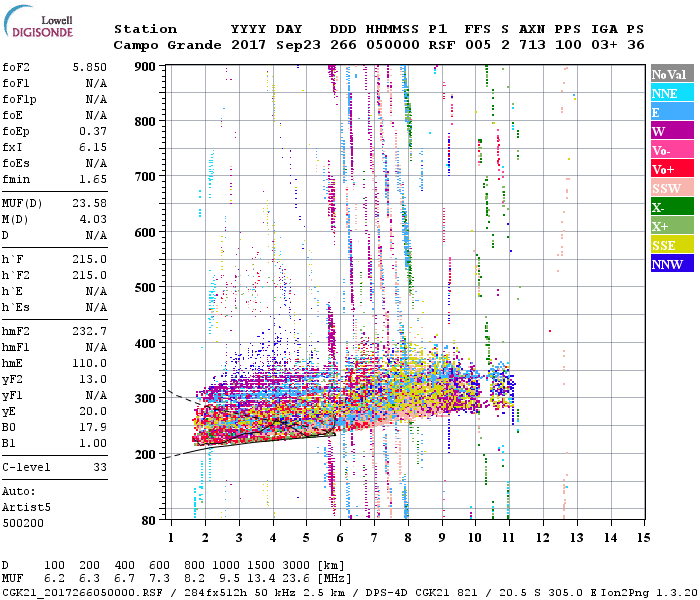The image size is (700, 600).
Task: Select the Vo- legend swatch
Action: pos(672,151)
